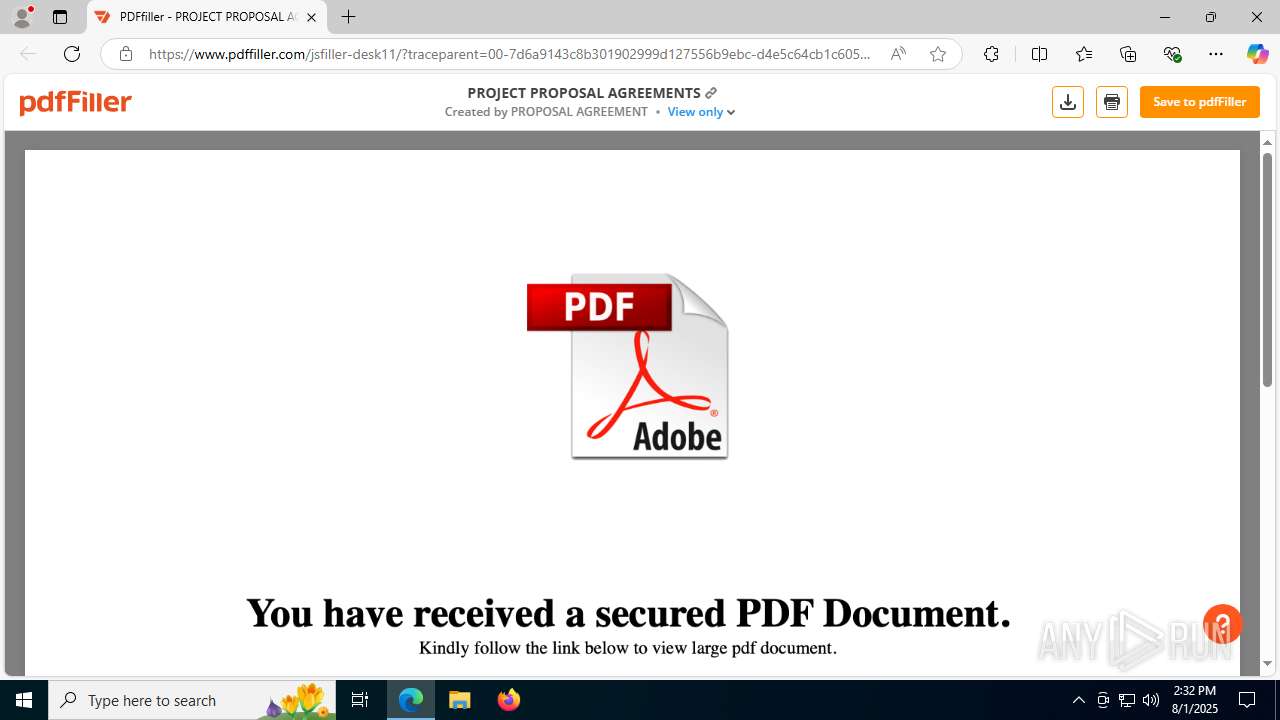
Task: Open Edge Settings and more menu
Action: coord(1216,54)
